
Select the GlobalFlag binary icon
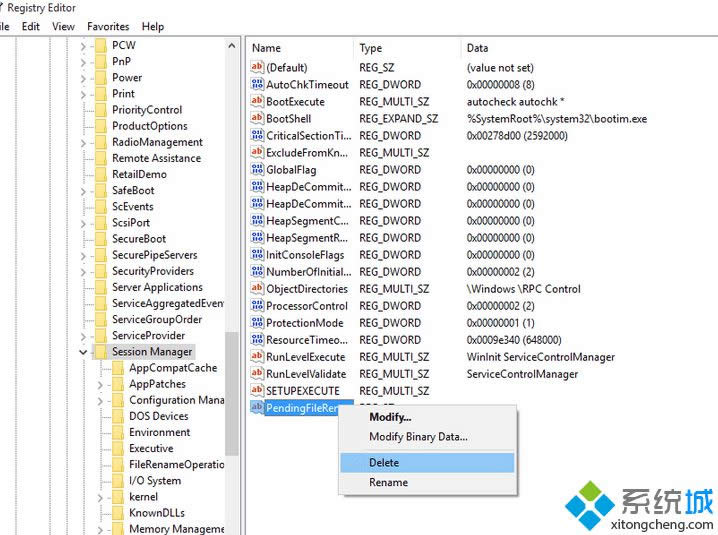257,170
